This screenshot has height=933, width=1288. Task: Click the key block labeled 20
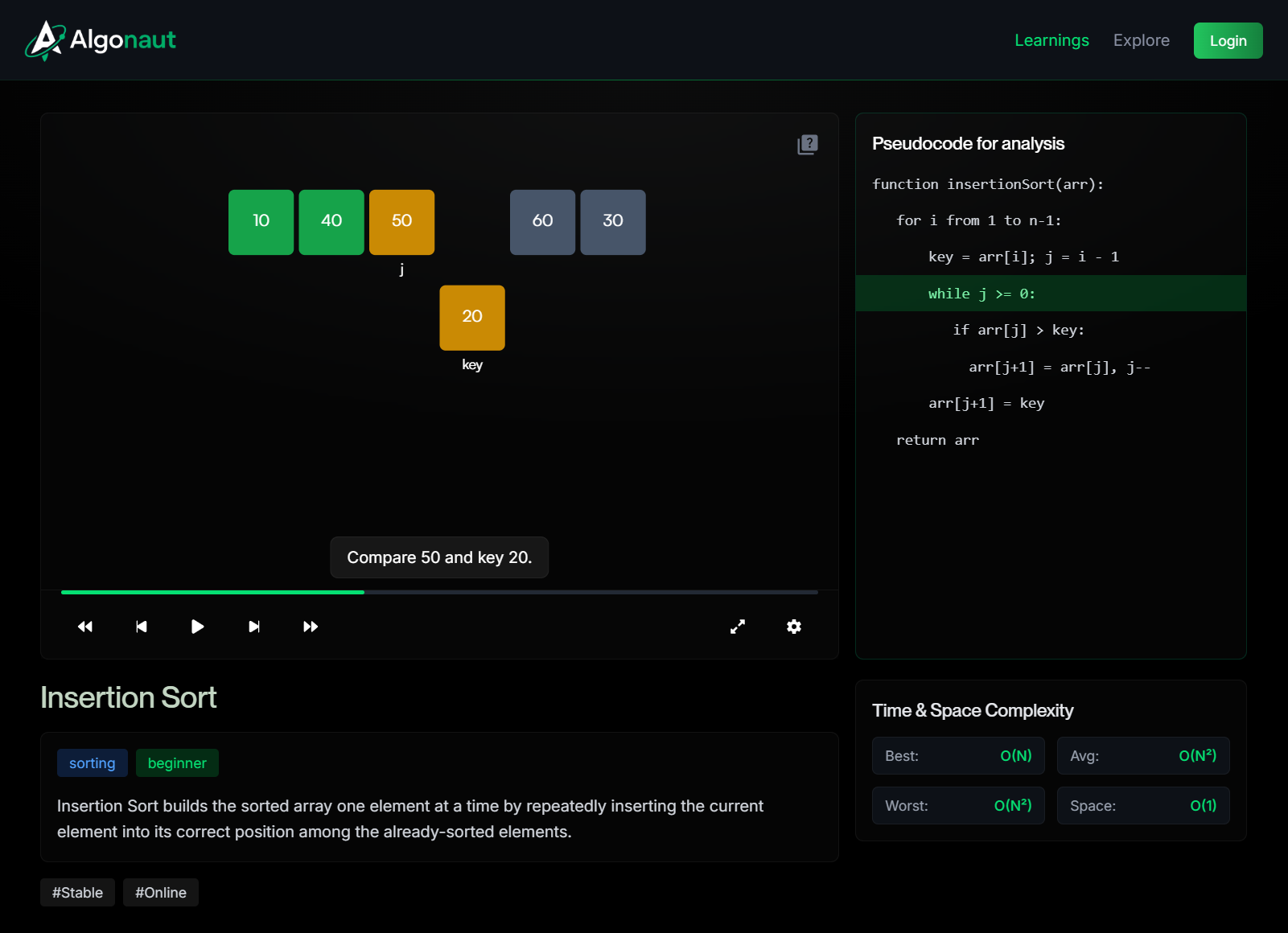tap(472, 318)
